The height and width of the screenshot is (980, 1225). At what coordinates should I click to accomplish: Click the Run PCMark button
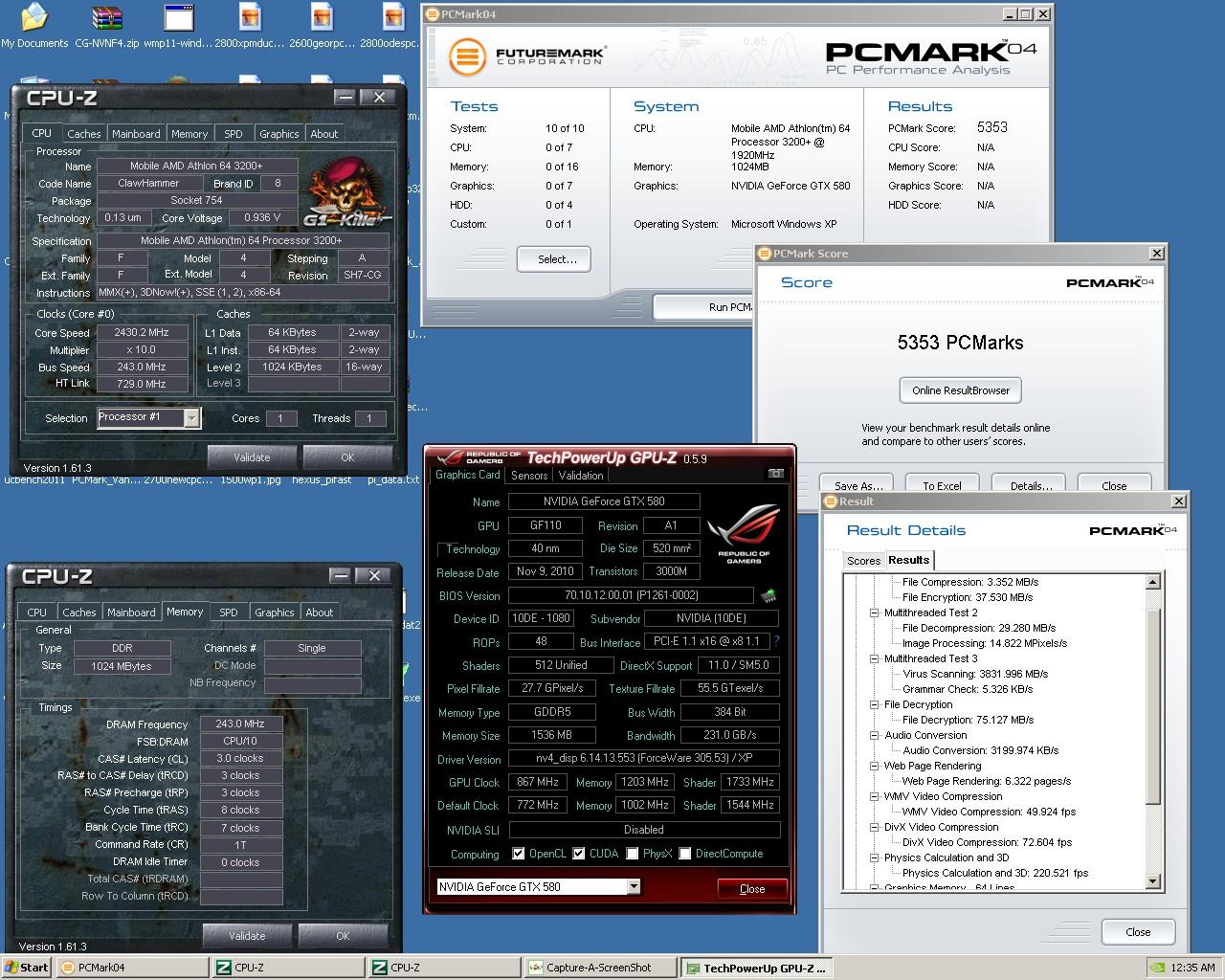703,307
